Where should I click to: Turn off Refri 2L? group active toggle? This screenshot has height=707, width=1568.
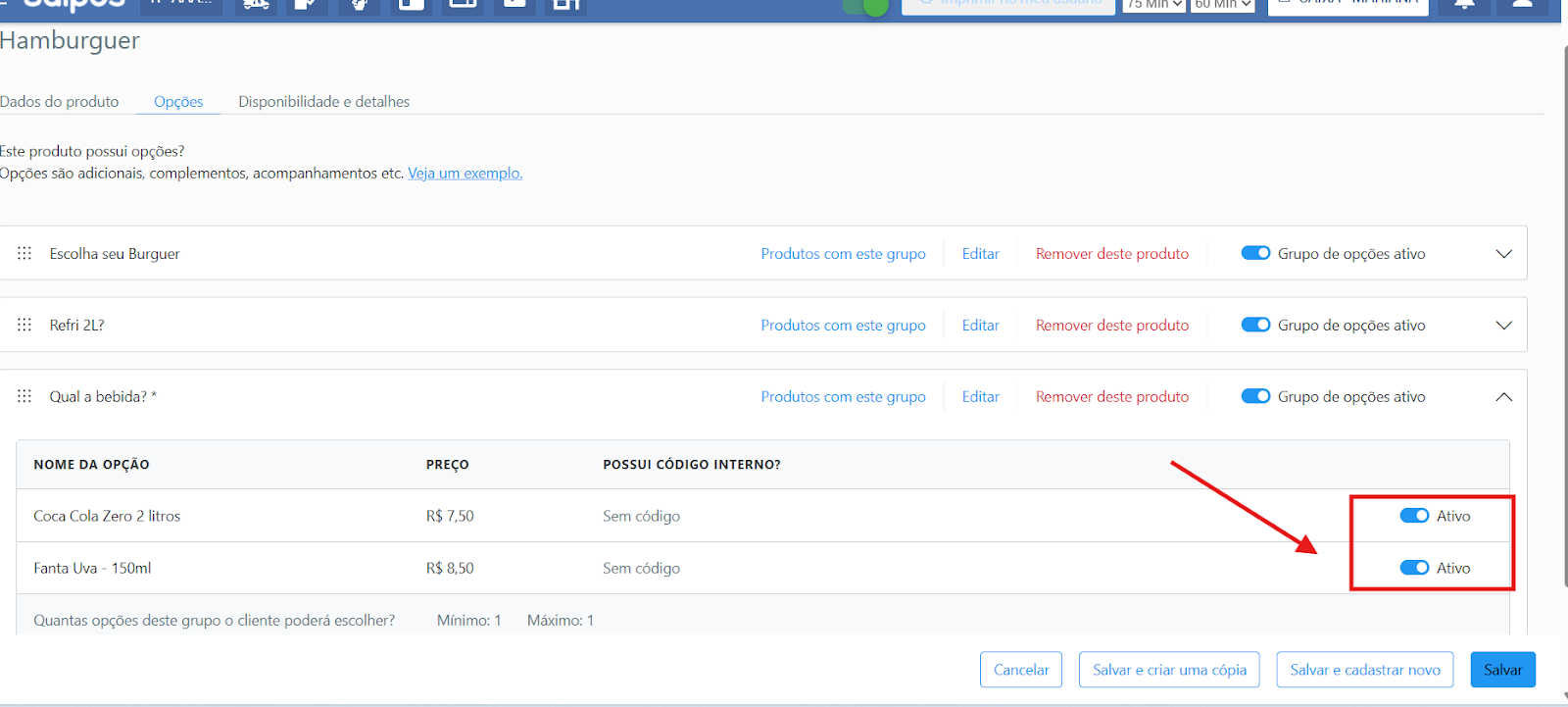click(1255, 325)
